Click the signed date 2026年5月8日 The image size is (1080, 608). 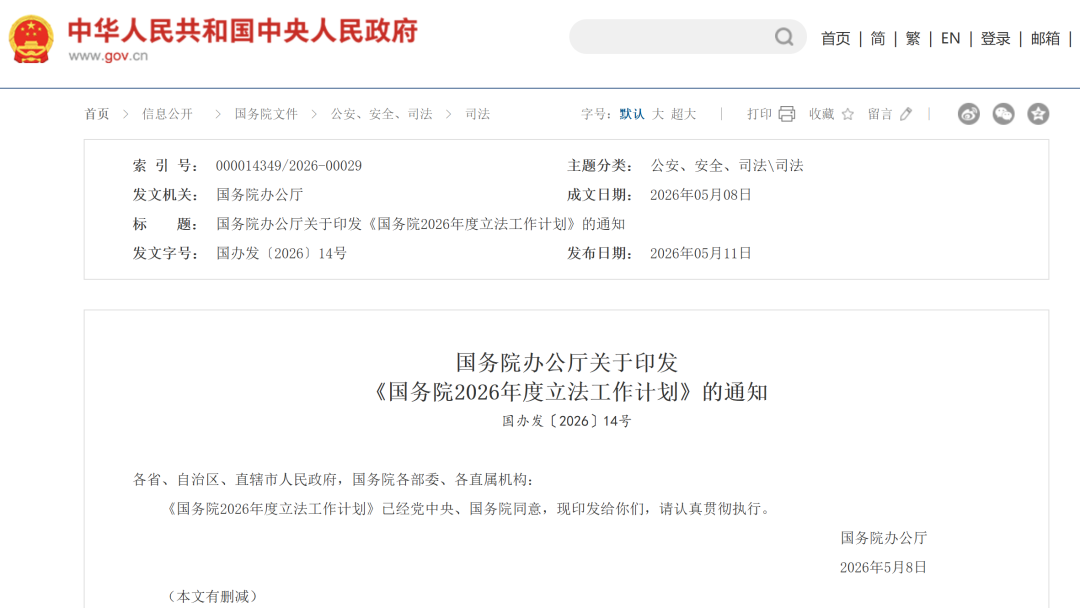click(883, 567)
